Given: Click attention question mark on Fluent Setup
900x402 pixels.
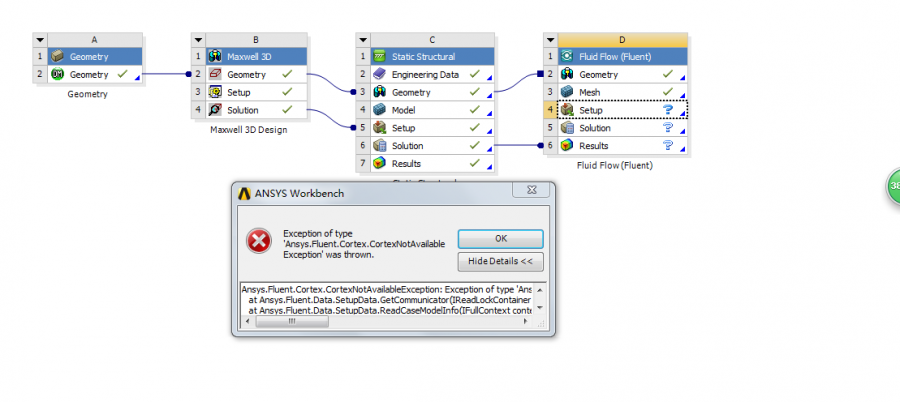Looking at the screenshot, I should point(668,110).
